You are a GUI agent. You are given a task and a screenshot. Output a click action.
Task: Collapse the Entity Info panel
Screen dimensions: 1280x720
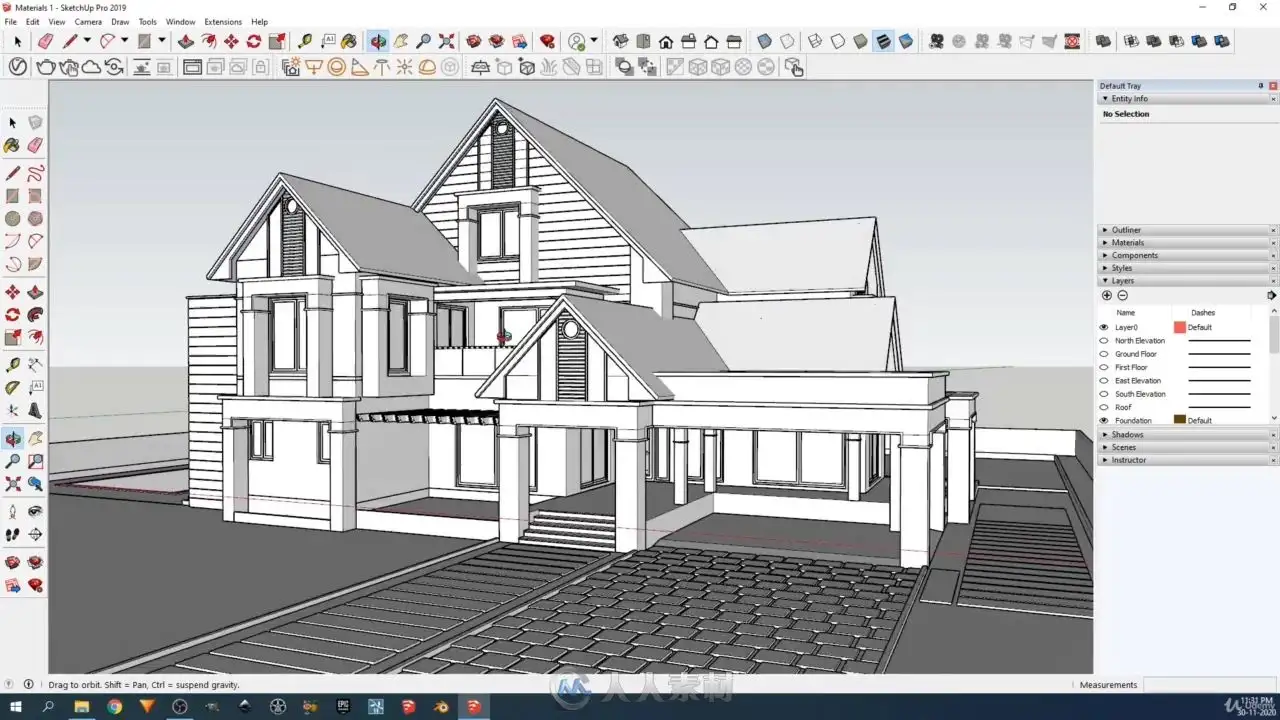pyautogui.click(x=1105, y=99)
